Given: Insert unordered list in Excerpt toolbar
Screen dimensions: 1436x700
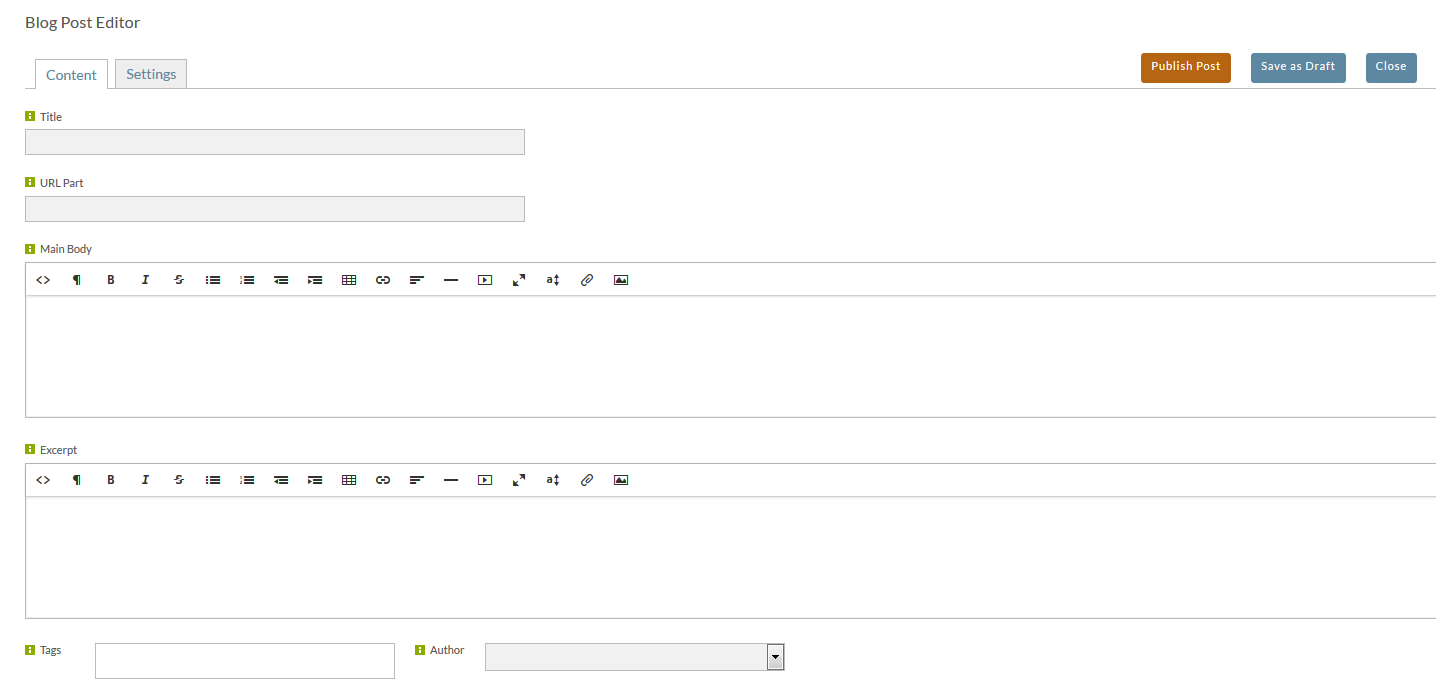Looking at the screenshot, I should point(213,480).
